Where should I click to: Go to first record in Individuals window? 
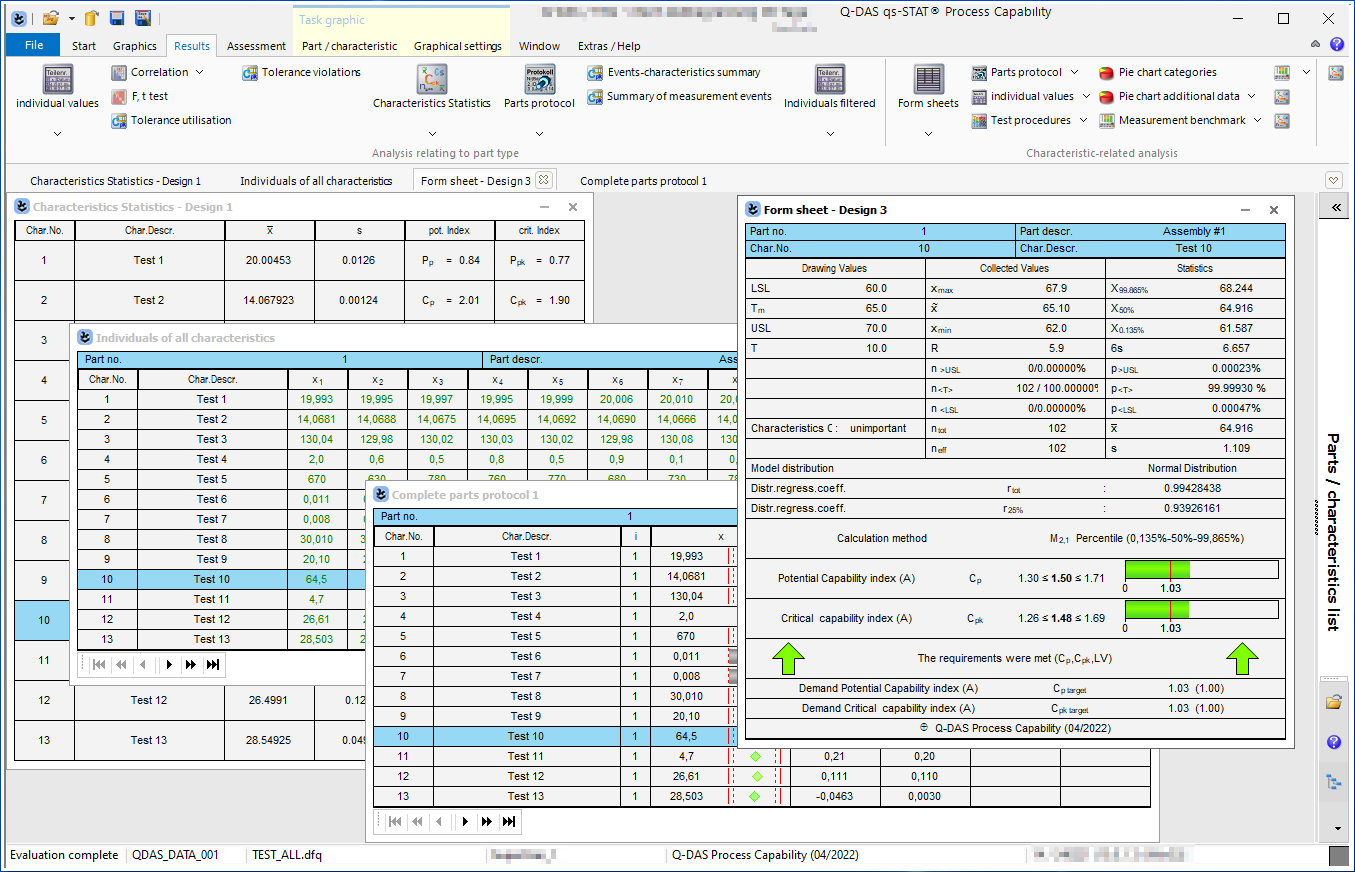(98, 664)
